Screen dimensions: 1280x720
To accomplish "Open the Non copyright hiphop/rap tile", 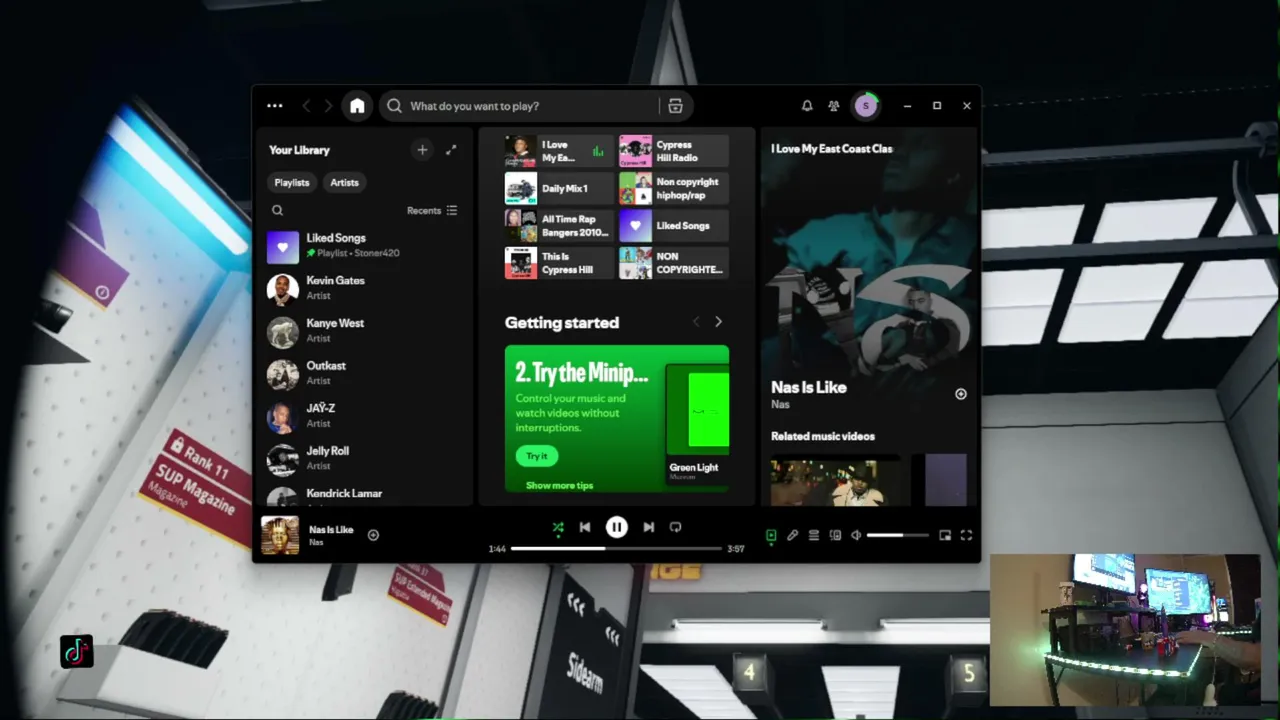I will click(674, 188).
